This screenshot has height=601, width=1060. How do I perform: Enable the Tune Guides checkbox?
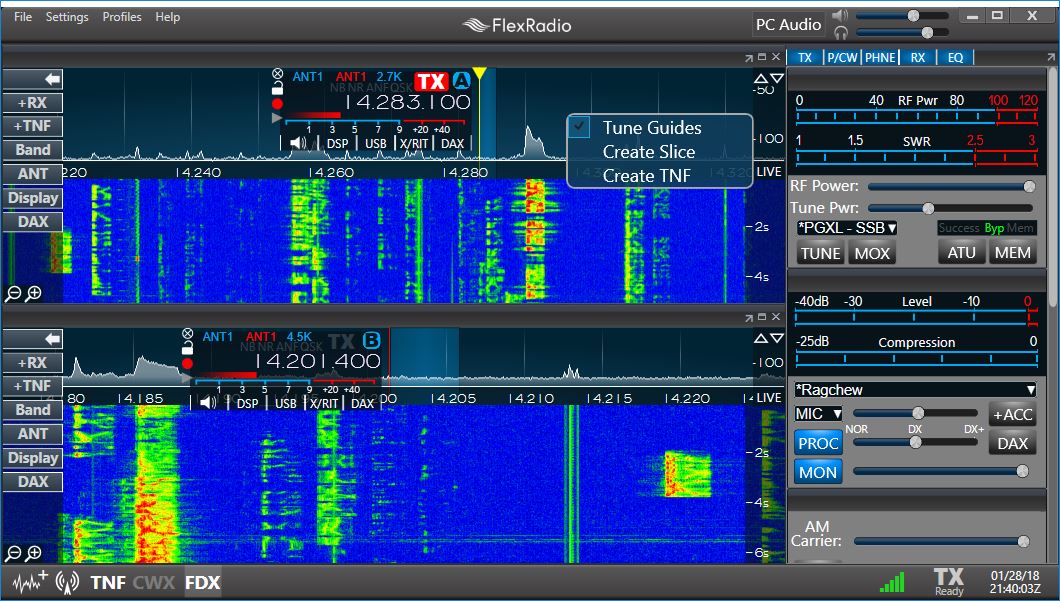578,128
